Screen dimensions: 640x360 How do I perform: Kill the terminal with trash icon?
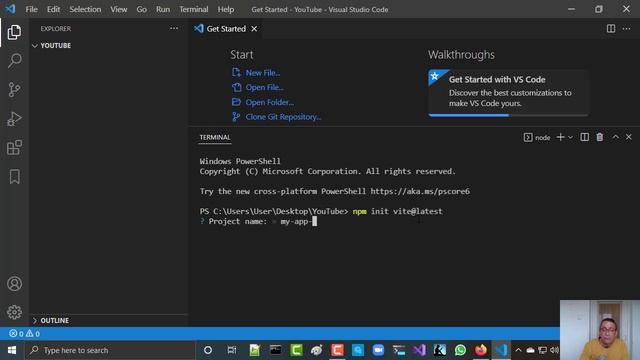pos(600,137)
